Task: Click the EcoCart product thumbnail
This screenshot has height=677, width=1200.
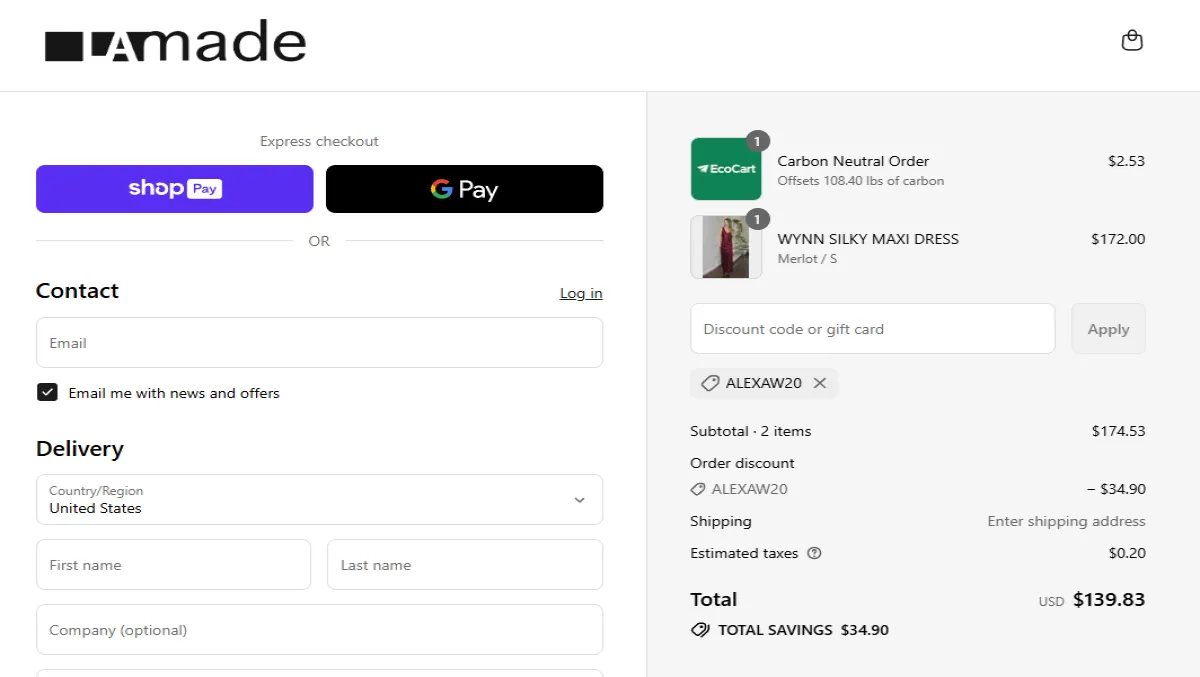Action: click(726, 169)
